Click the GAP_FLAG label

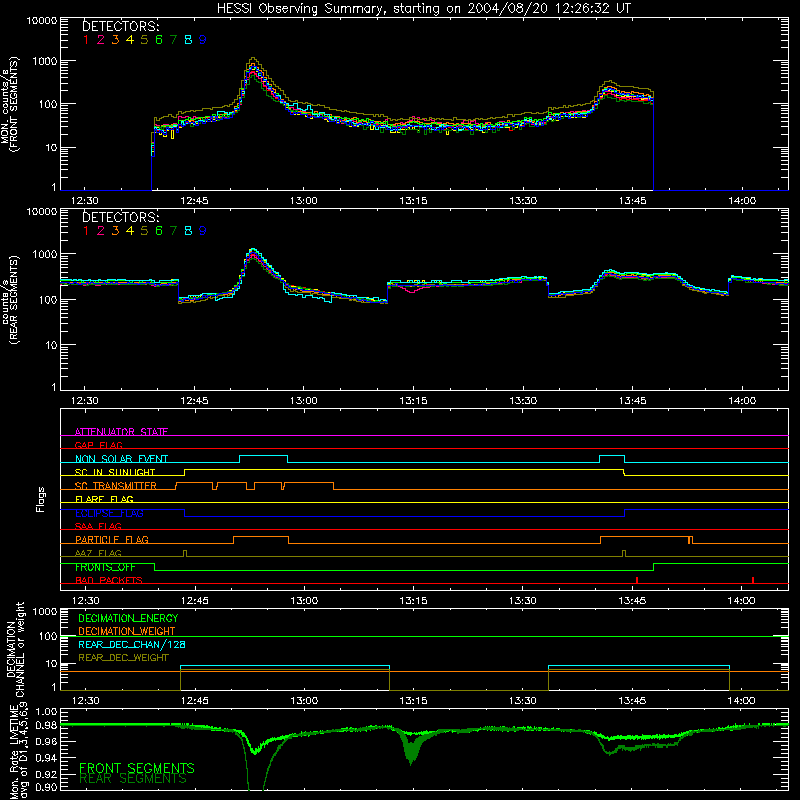[x=98, y=445]
